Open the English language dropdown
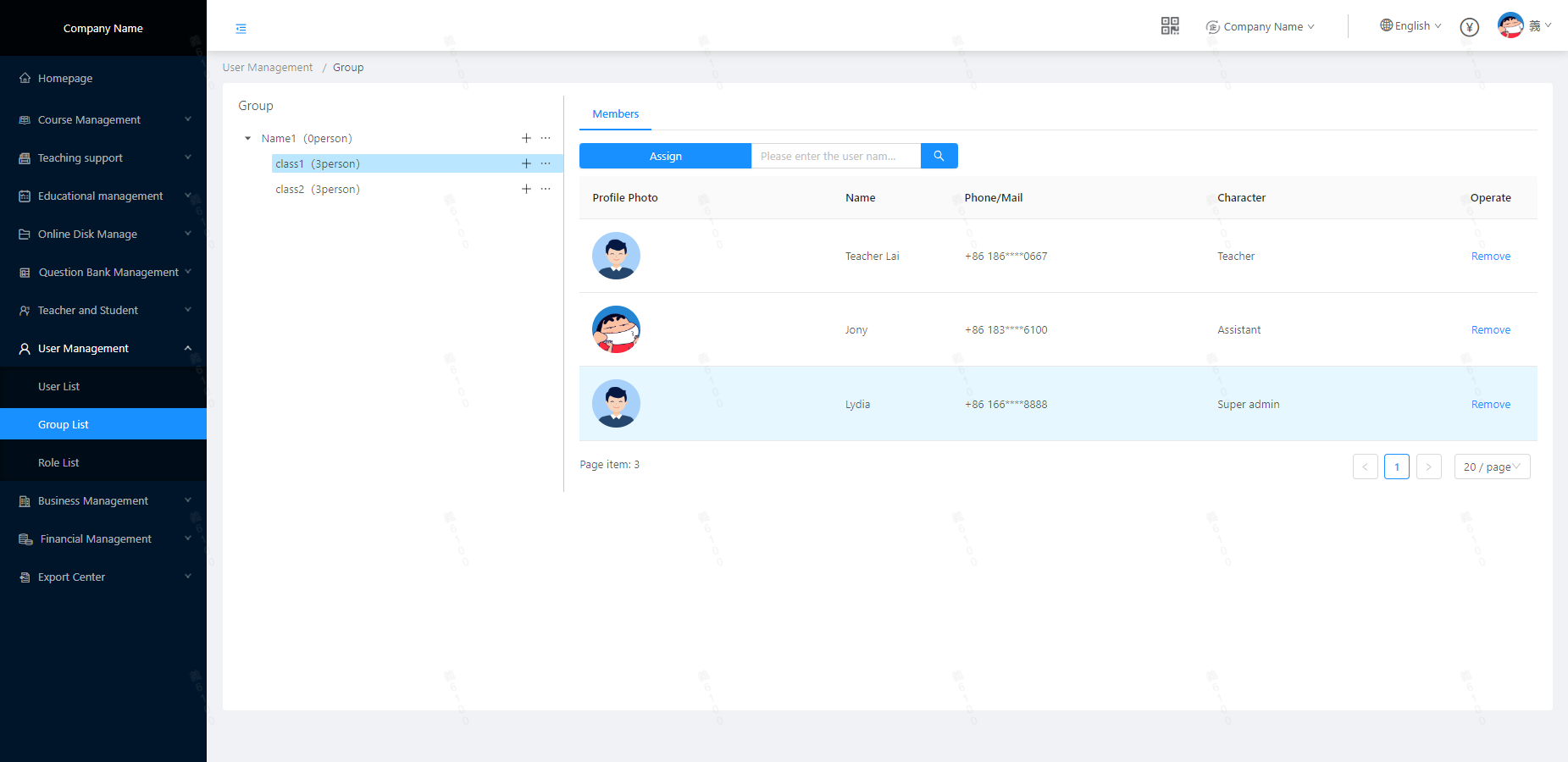Image resolution: width=1568 pixels, height=762 pixels. (1410, 26)
